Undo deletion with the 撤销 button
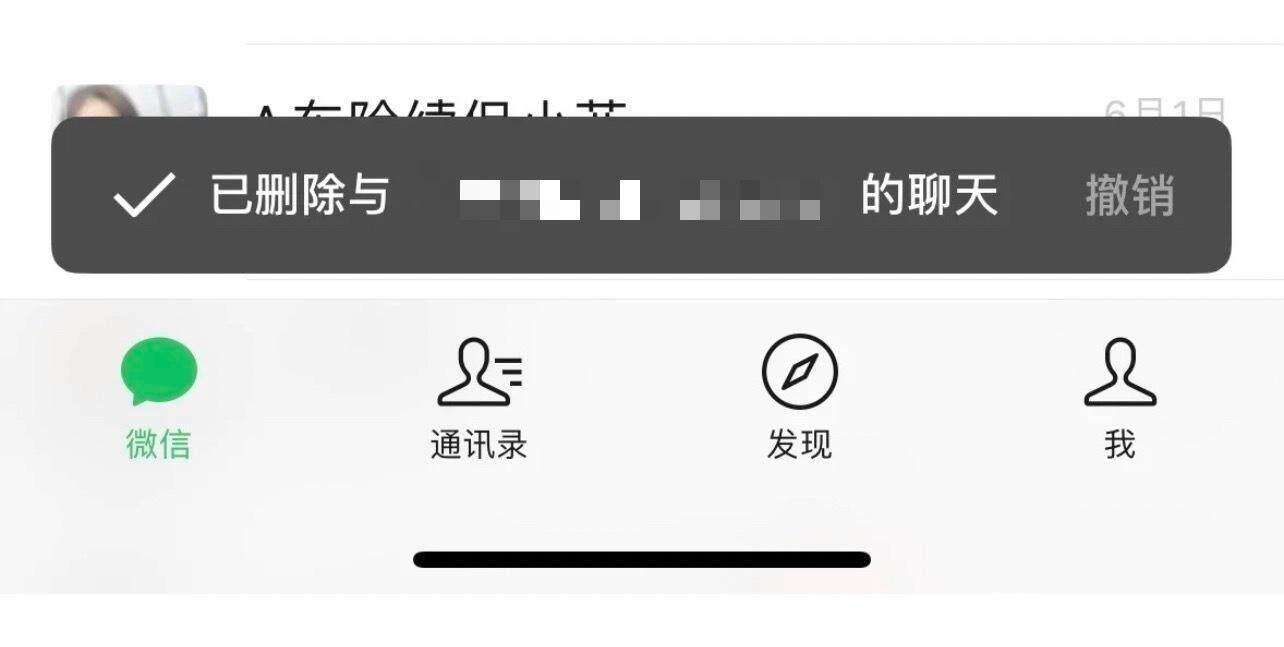 click(x=1130, y=195)
